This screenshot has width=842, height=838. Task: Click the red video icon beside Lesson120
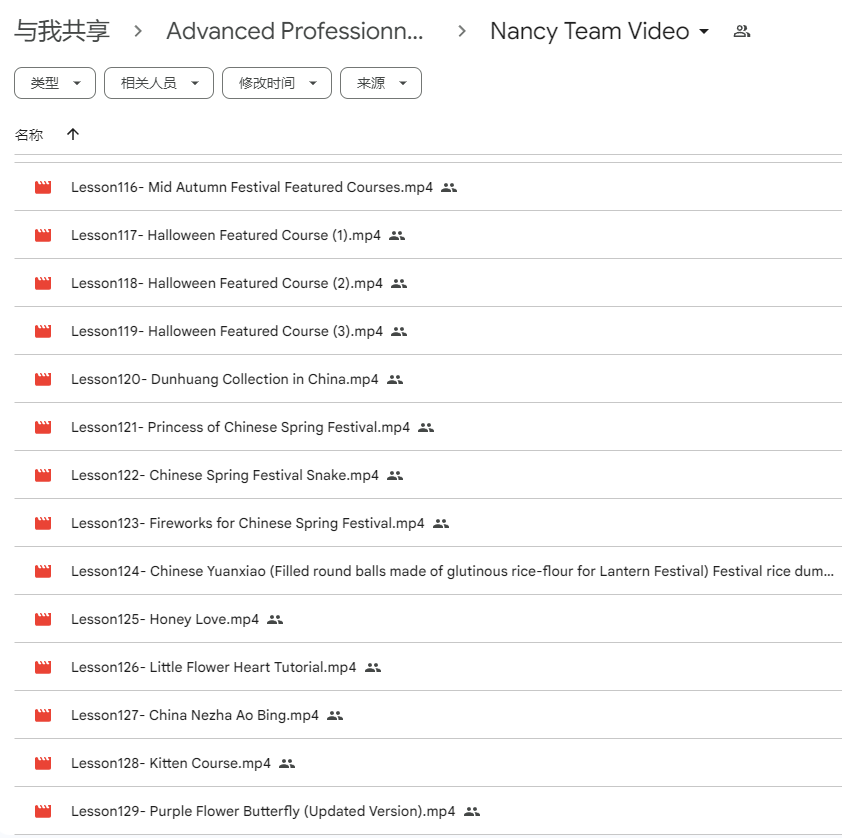pos(43,379)
